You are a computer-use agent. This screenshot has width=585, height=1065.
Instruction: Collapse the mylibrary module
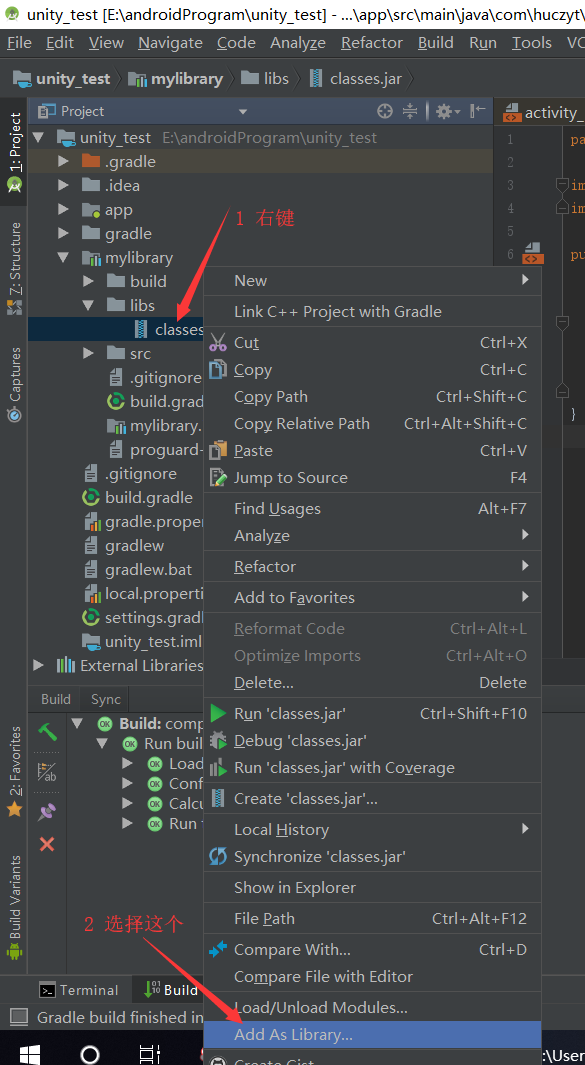pos(63,257)
